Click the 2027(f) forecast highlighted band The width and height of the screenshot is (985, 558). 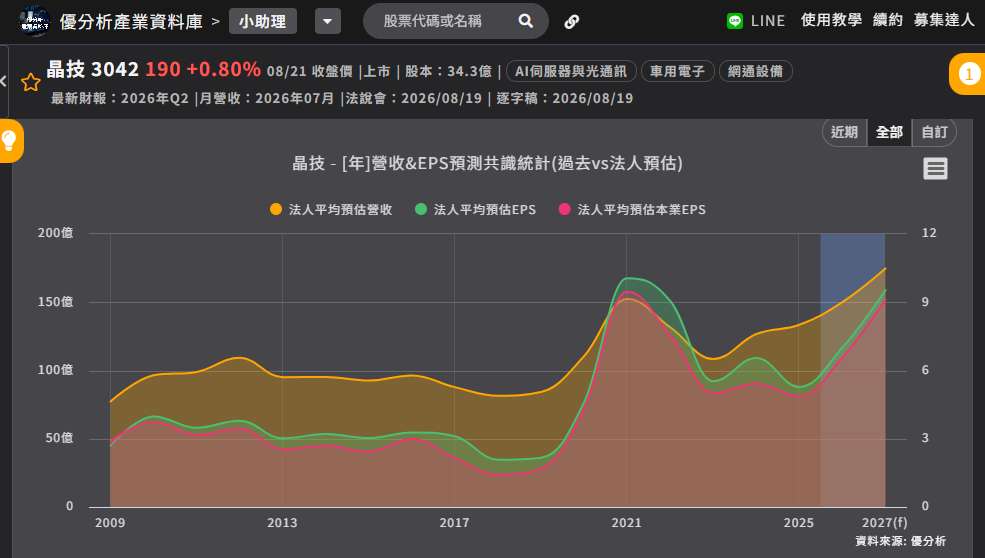pyautogui.click(x=852, y=369)
